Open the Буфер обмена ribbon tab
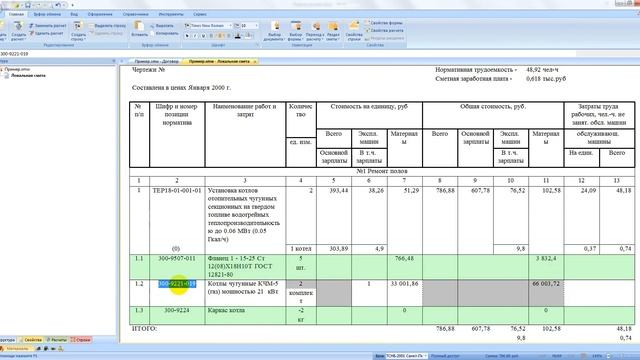The image size is (640, 360). 47,14
